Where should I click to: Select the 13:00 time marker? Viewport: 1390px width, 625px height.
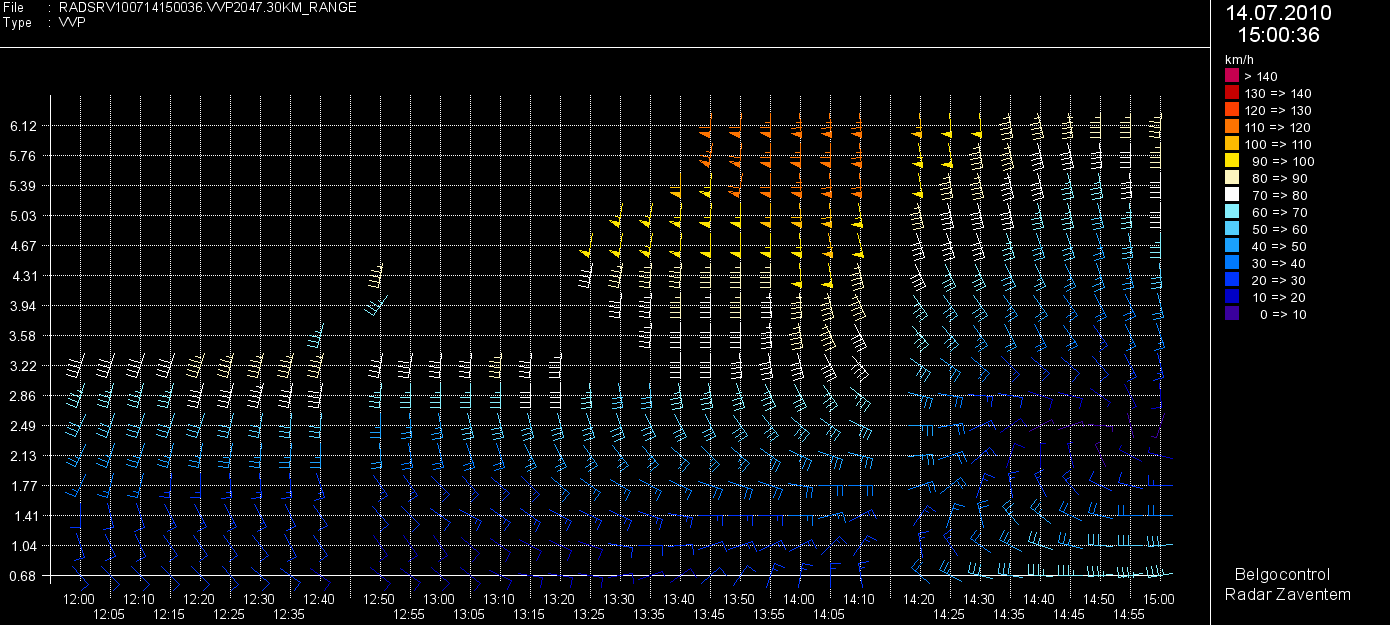pos(439,599)
